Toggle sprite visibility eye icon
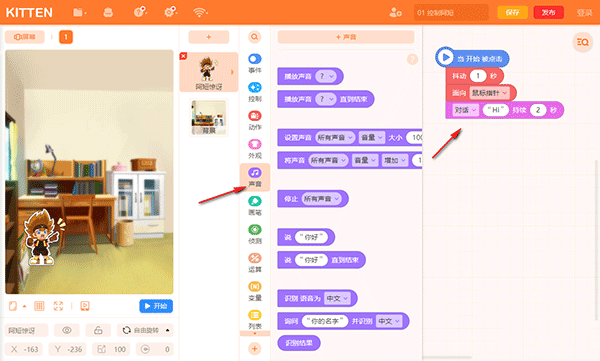Image resolution: width=600 pixels, height=361 pixels. click(67, 330)
